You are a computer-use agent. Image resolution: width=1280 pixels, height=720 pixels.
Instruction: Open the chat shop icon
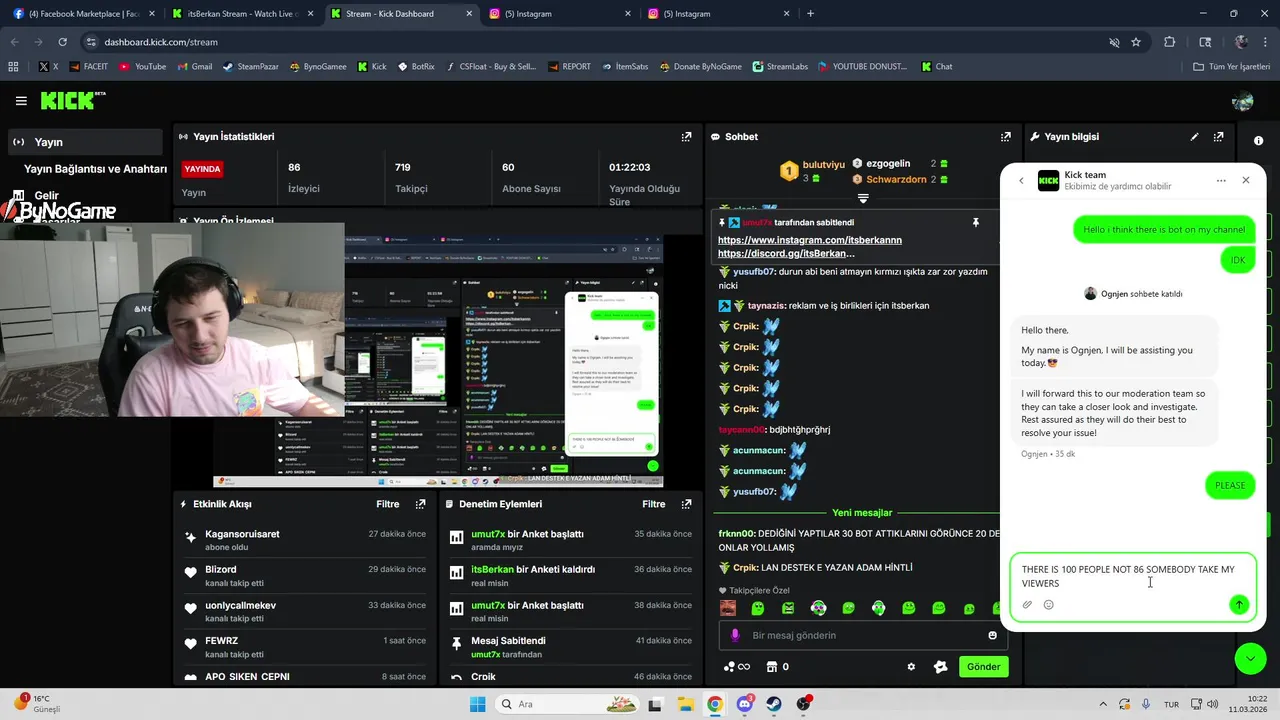[x=772, y=667]
